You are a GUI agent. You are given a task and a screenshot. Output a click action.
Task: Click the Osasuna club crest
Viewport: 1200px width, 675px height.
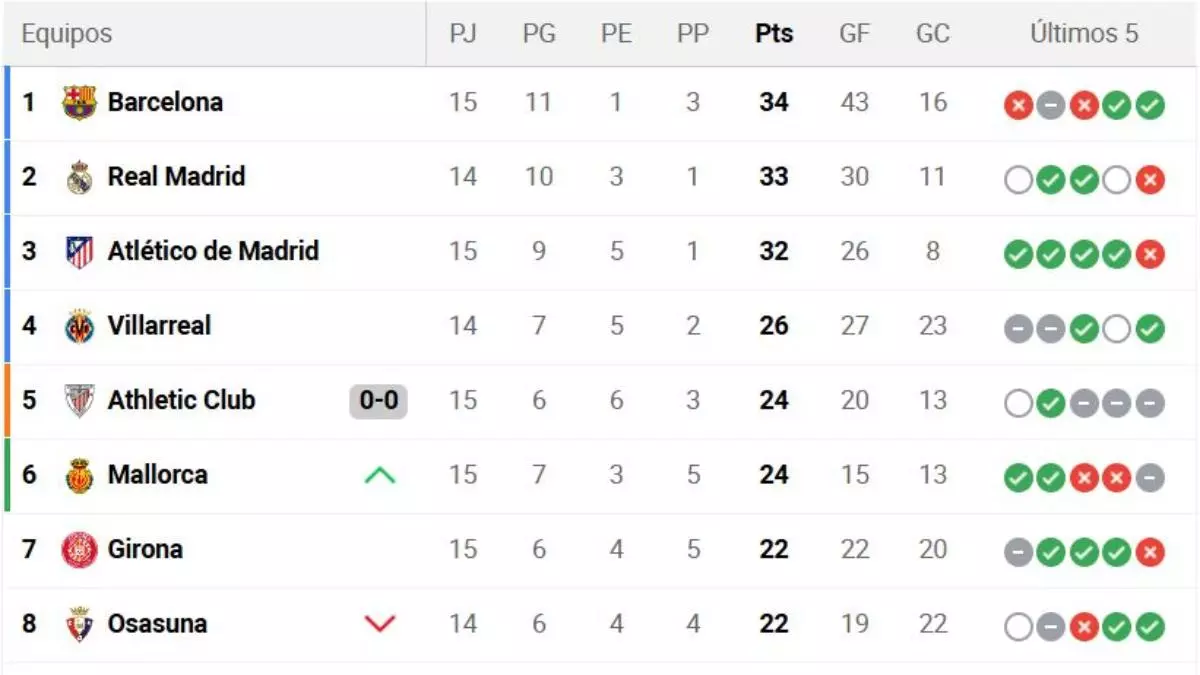[x=77, y=623]
